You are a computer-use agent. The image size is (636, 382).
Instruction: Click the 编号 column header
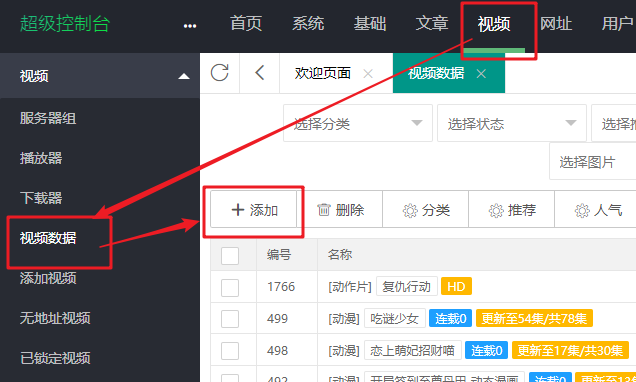pos(279,255)
